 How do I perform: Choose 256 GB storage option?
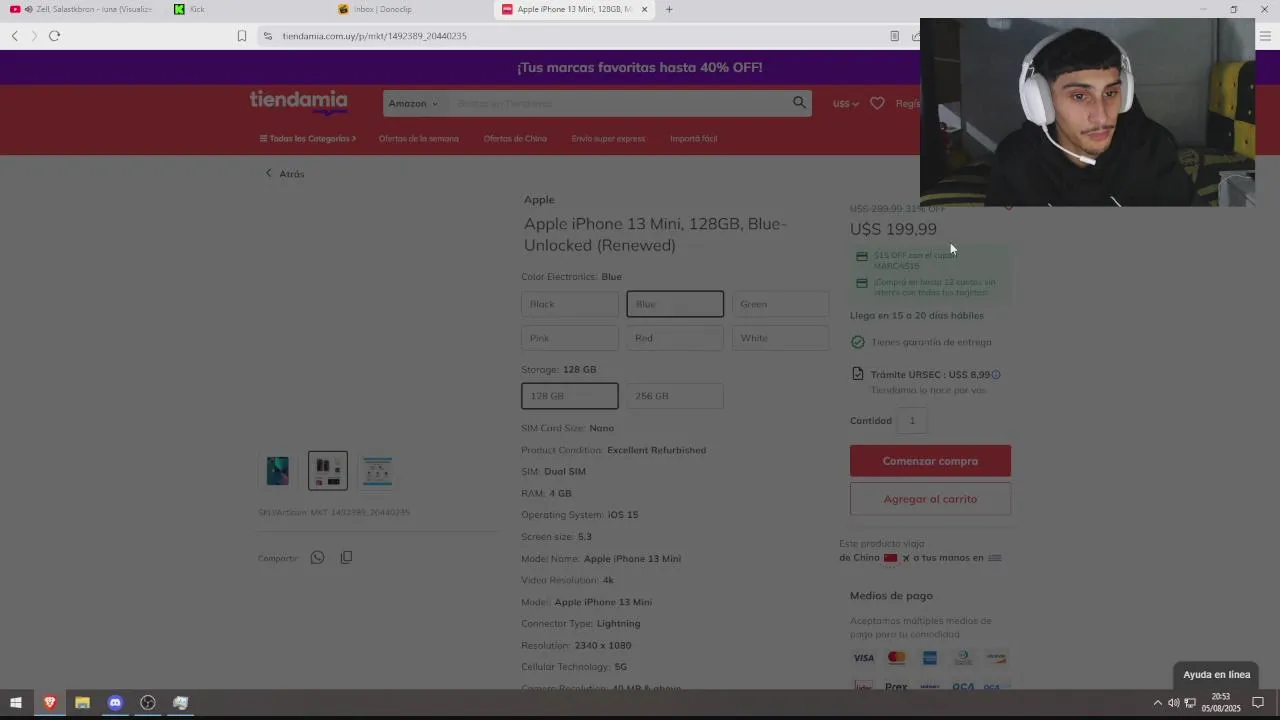click(675, 396)
